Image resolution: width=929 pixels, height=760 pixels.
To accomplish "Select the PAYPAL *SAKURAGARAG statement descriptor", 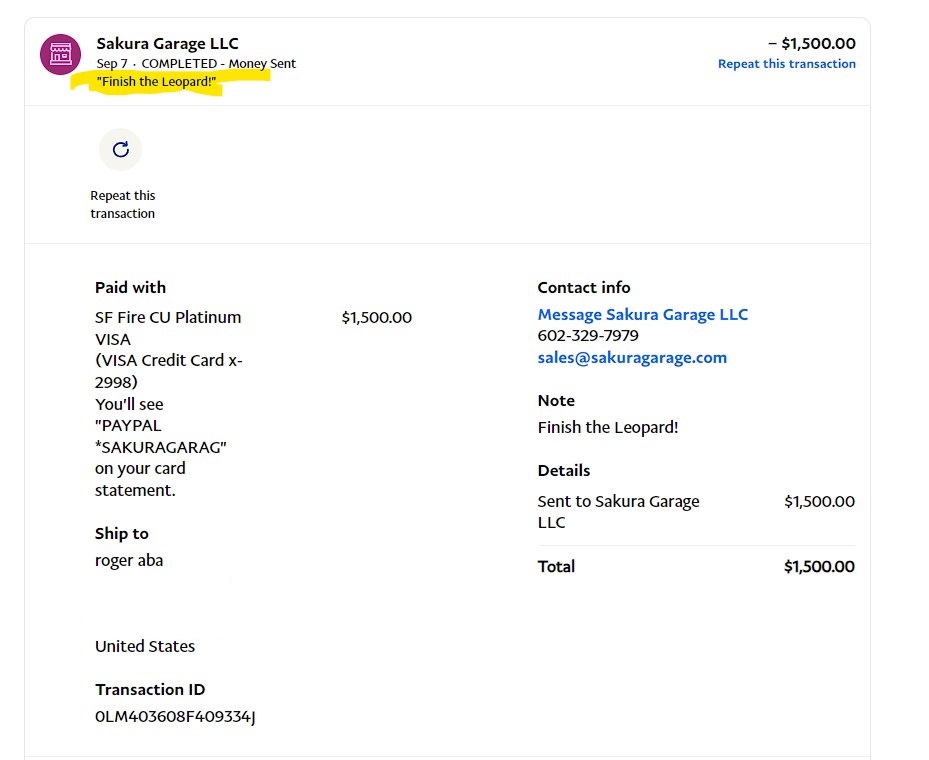I will tap(161, 437).
